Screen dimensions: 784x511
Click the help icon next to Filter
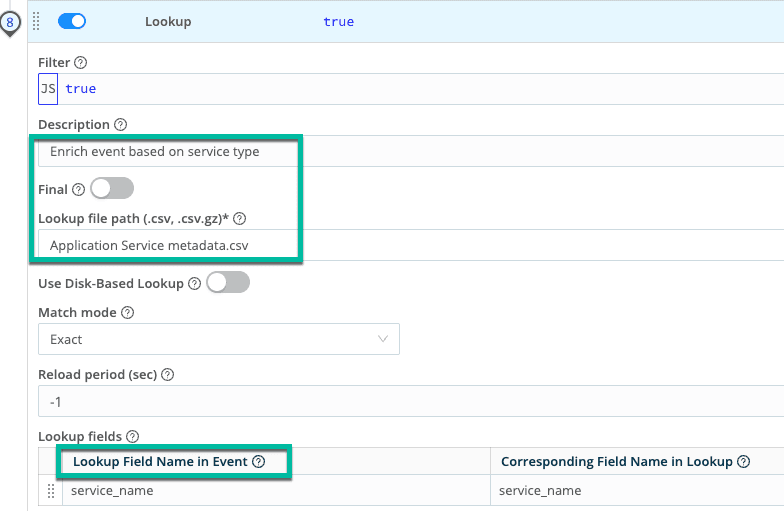[81, 62]
